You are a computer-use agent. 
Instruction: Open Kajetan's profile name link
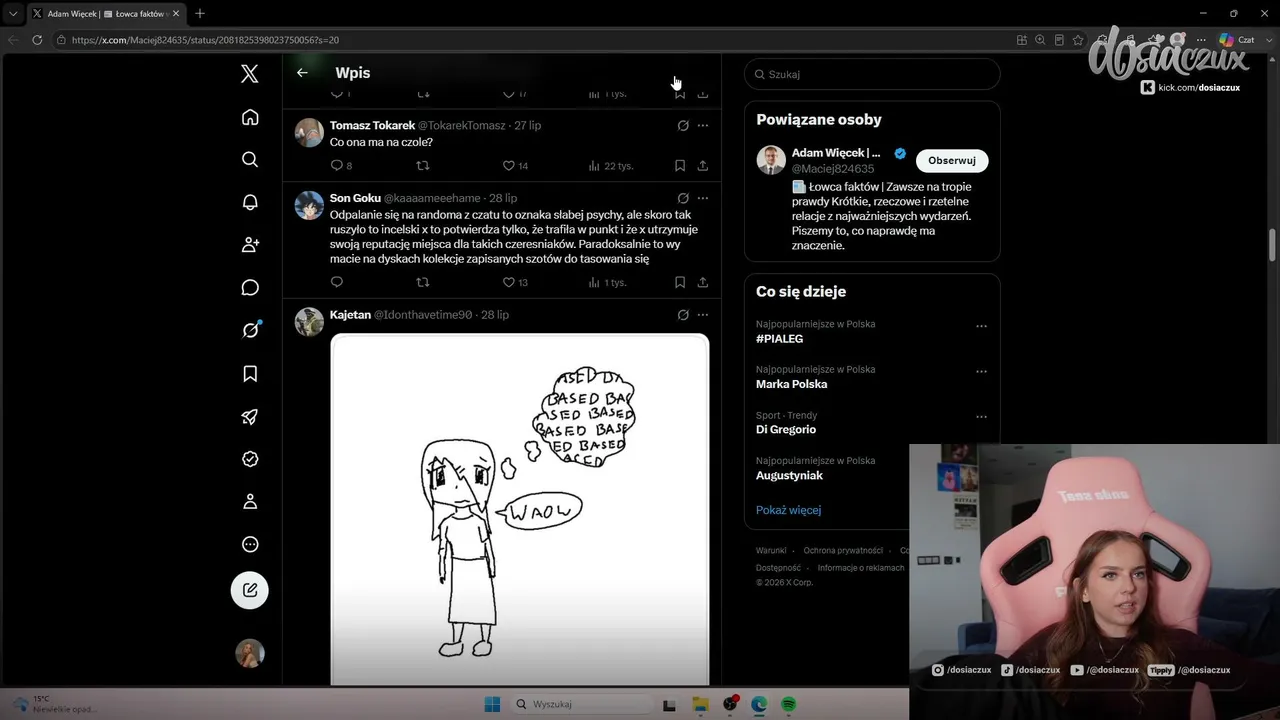(x=350, y=315)
